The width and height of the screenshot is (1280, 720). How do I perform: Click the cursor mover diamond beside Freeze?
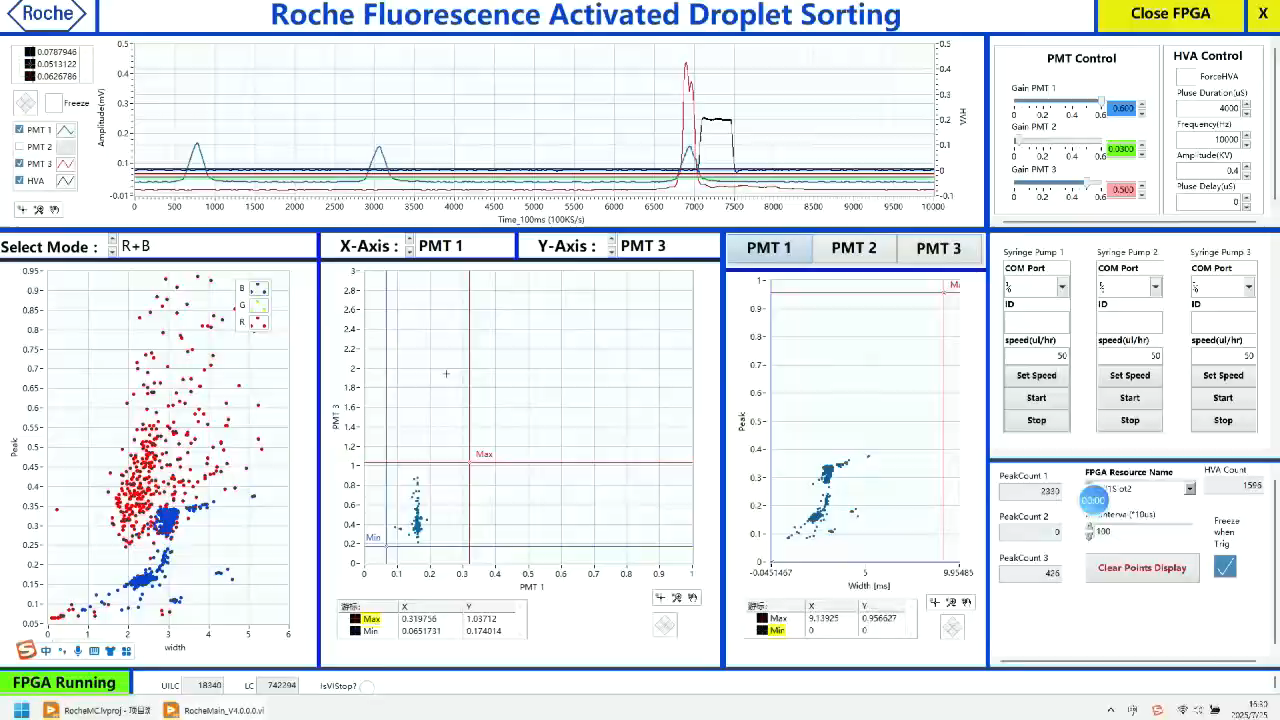point(25,103)
